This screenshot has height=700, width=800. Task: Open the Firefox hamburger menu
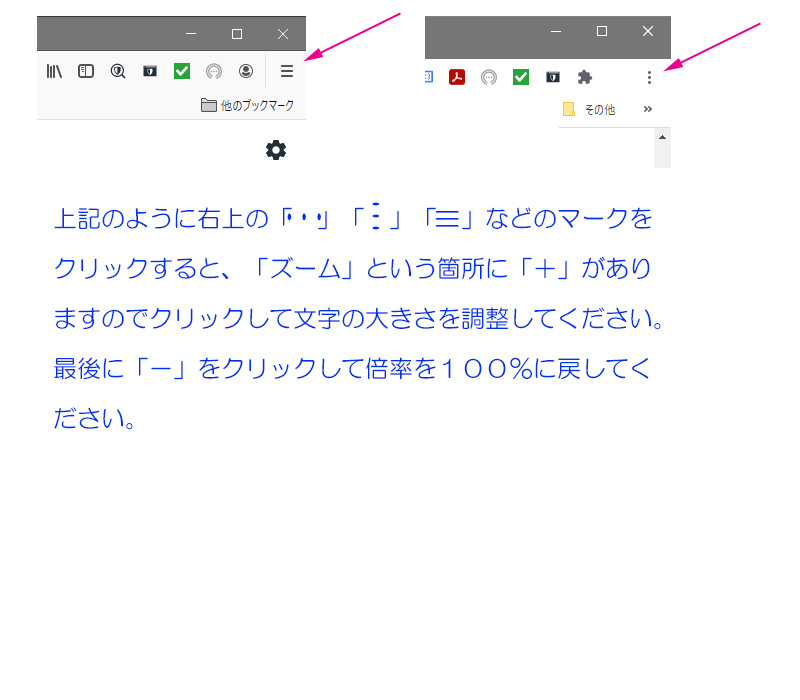(287, 71)
